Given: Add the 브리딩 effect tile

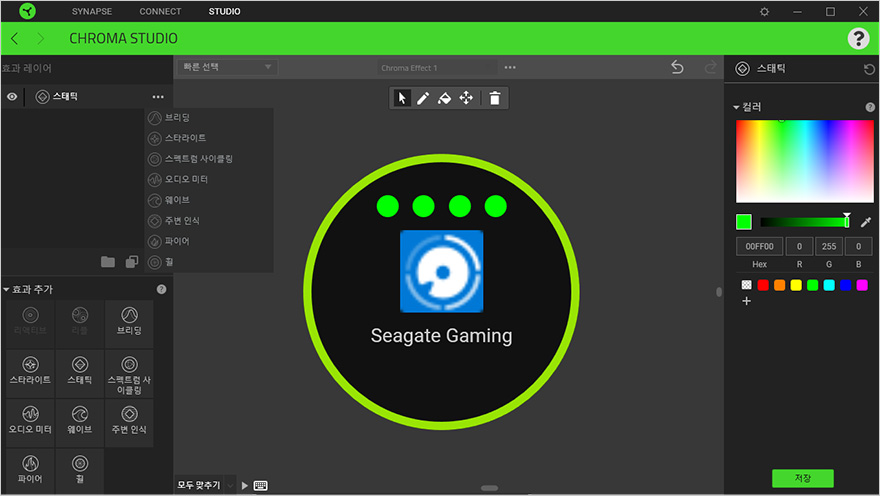Looking at the screenshot, I should pyautogui.click(x=129, y=324).
